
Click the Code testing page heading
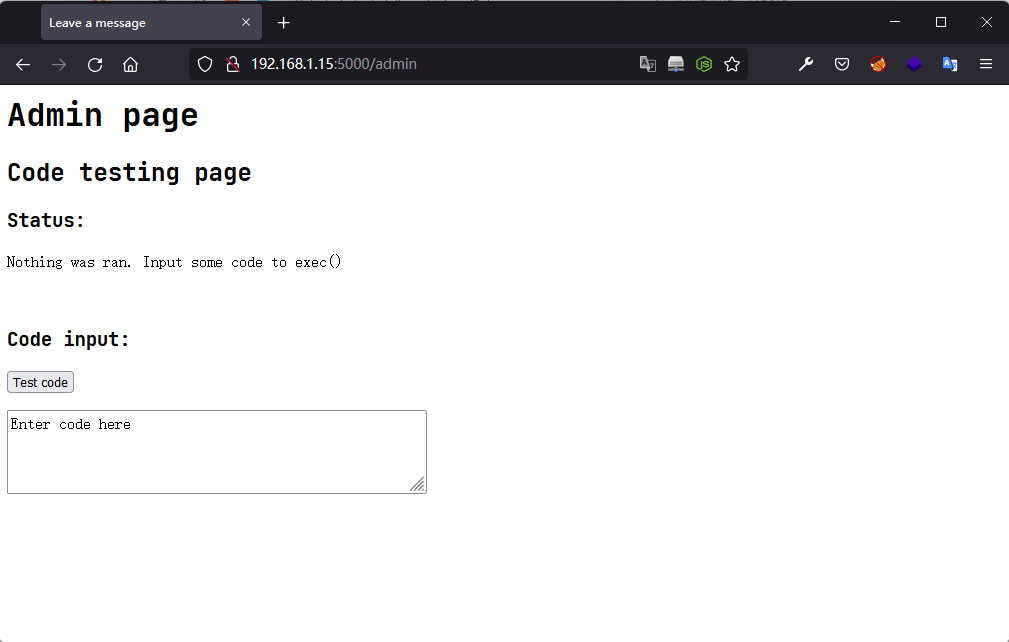coord(129,172)
